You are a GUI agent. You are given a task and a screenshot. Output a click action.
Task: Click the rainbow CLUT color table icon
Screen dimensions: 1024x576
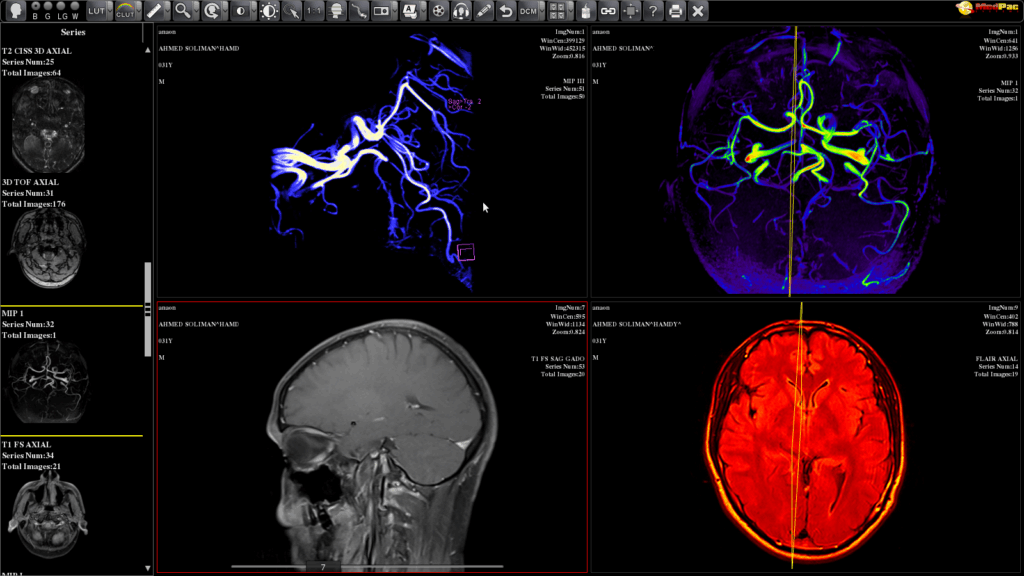pos(125,11)
